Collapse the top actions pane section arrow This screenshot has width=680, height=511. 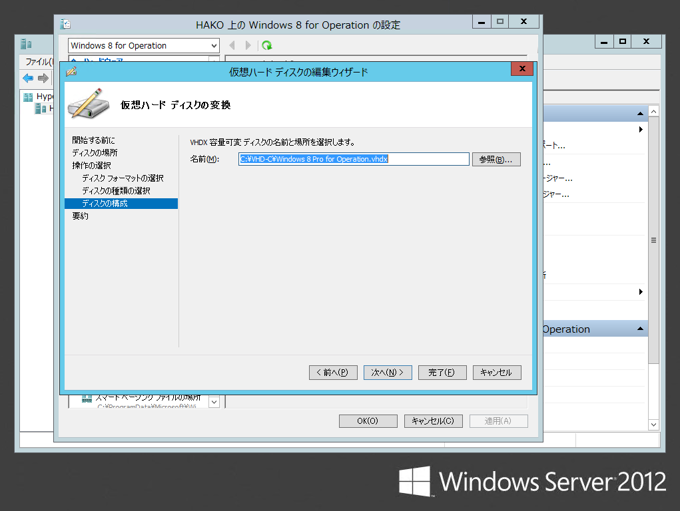[640, 114]
